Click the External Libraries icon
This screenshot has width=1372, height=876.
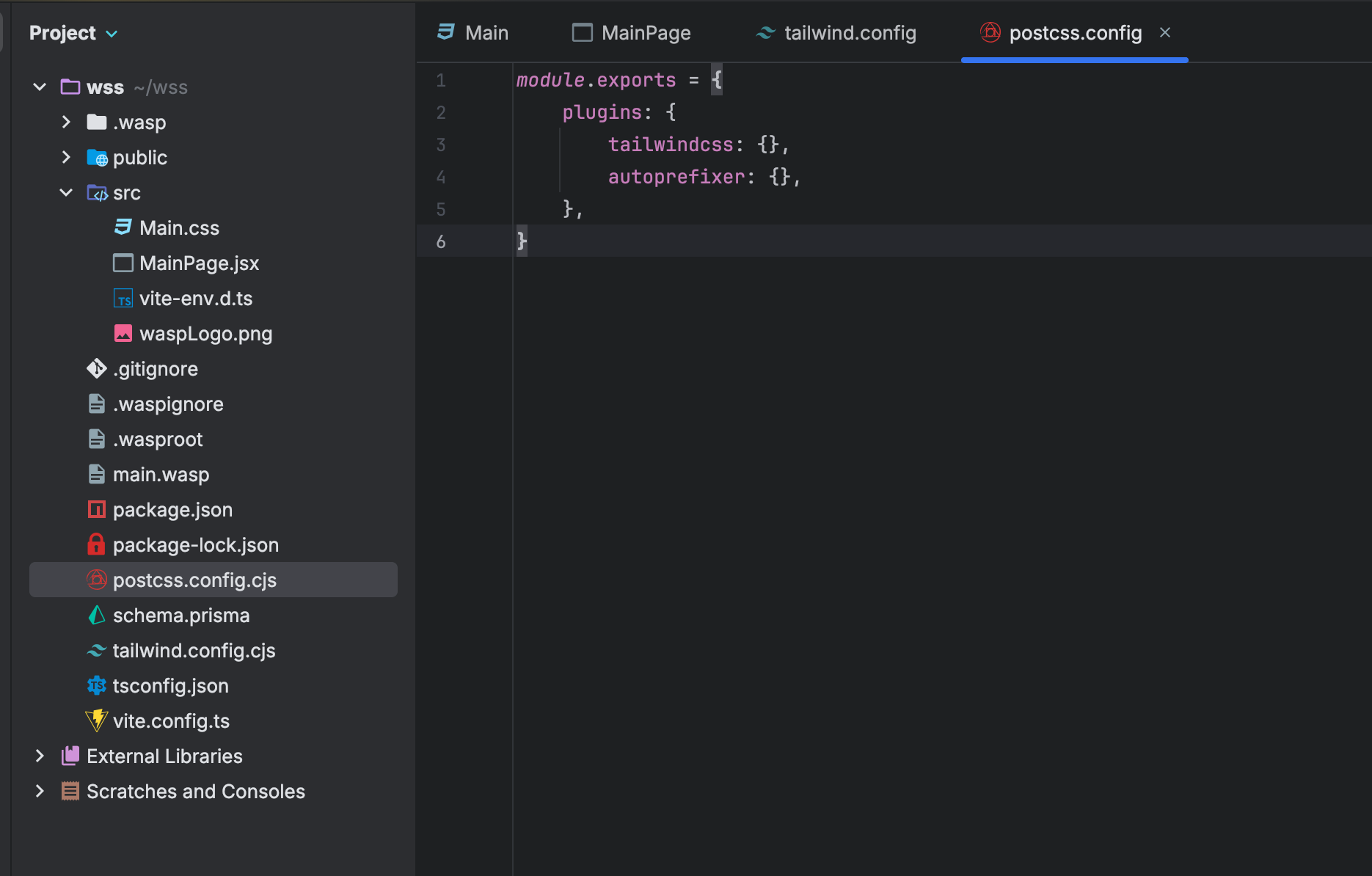click(x=70, y=756)
